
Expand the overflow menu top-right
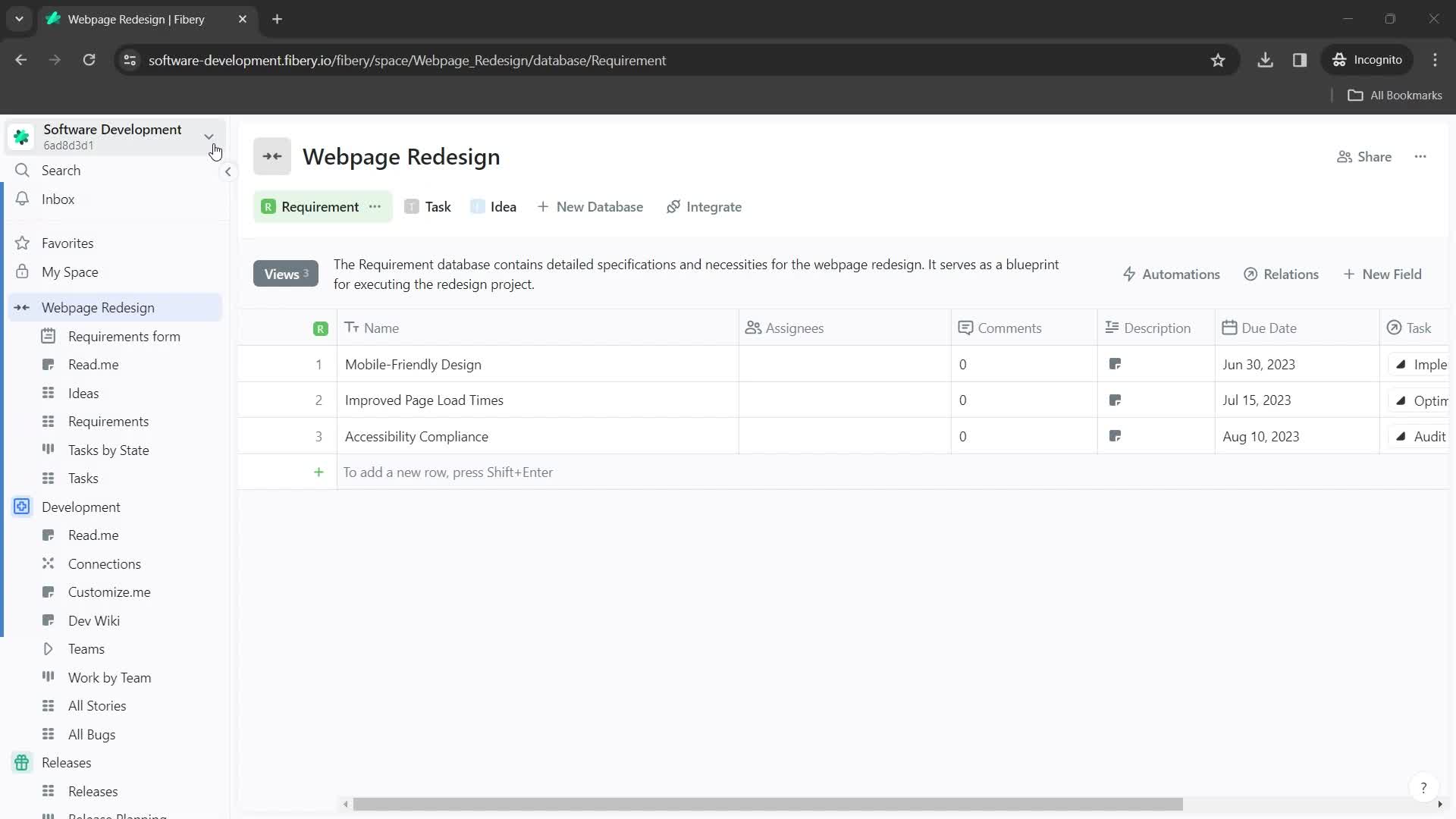(x=1420, y=156)
